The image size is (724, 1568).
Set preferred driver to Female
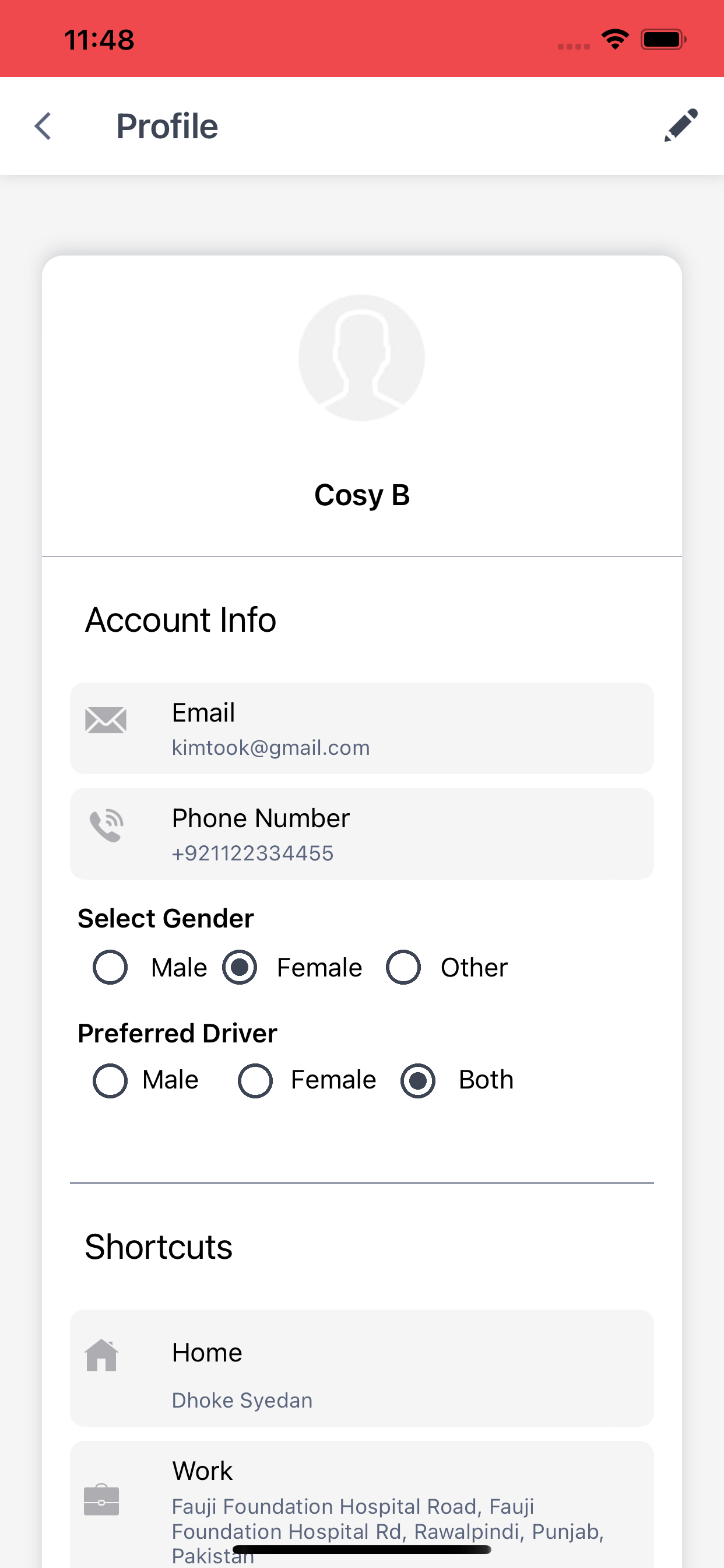pyautogui.click(x=255, y=1080)
